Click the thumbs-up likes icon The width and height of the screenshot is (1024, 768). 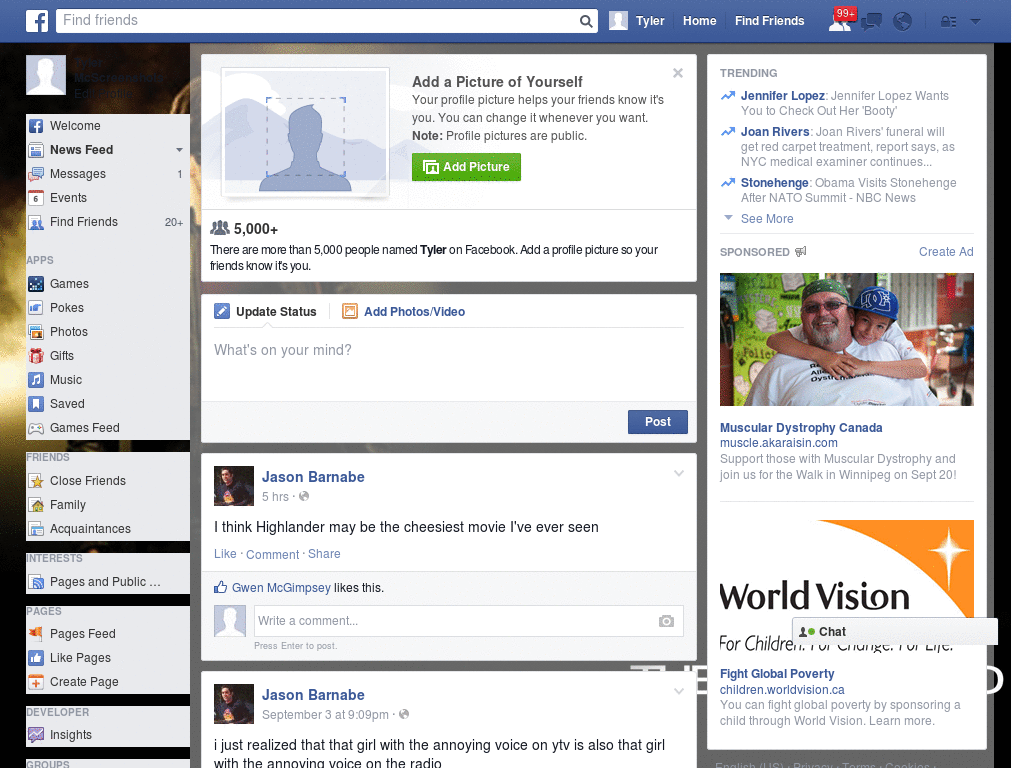tap(221, 587)
